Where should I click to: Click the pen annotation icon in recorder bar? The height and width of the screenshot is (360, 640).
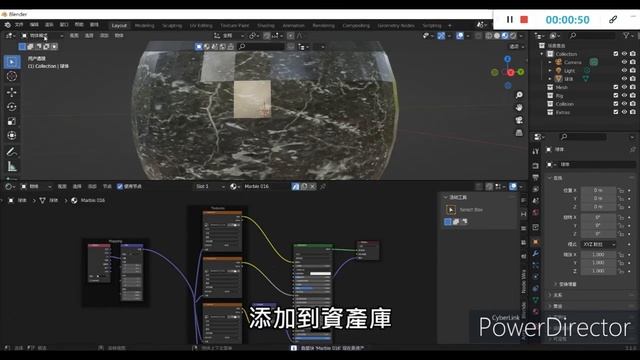pyautogui.click(x=613, y=19)
